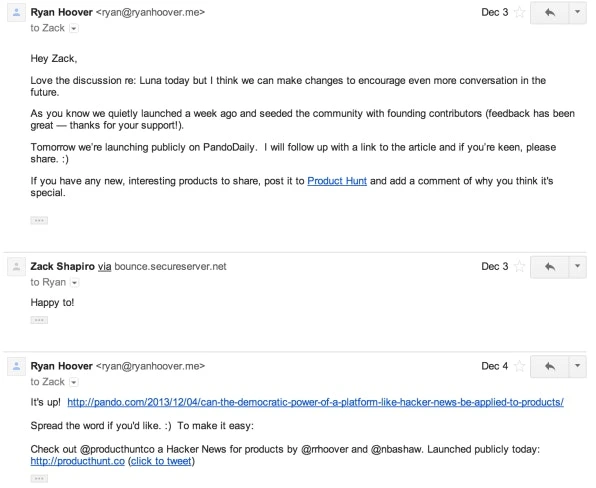Show trimmed content in last email
596x488 pixels.
(39, 478)
